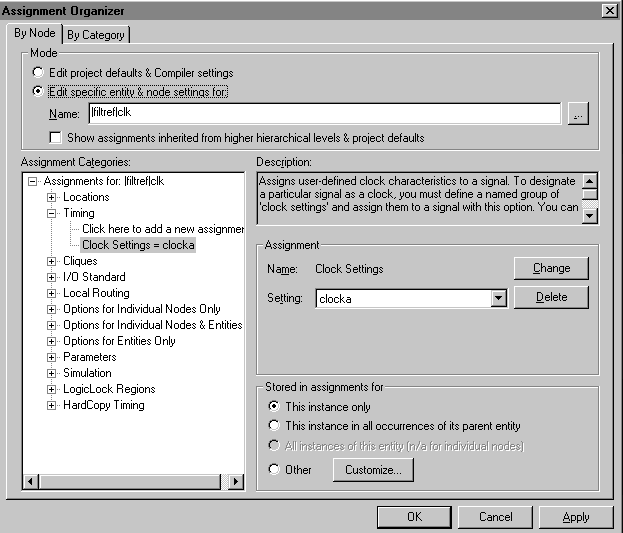Switch to the By Category tab
This screenshot has height=533, width=623.
(x=96, y=35)
